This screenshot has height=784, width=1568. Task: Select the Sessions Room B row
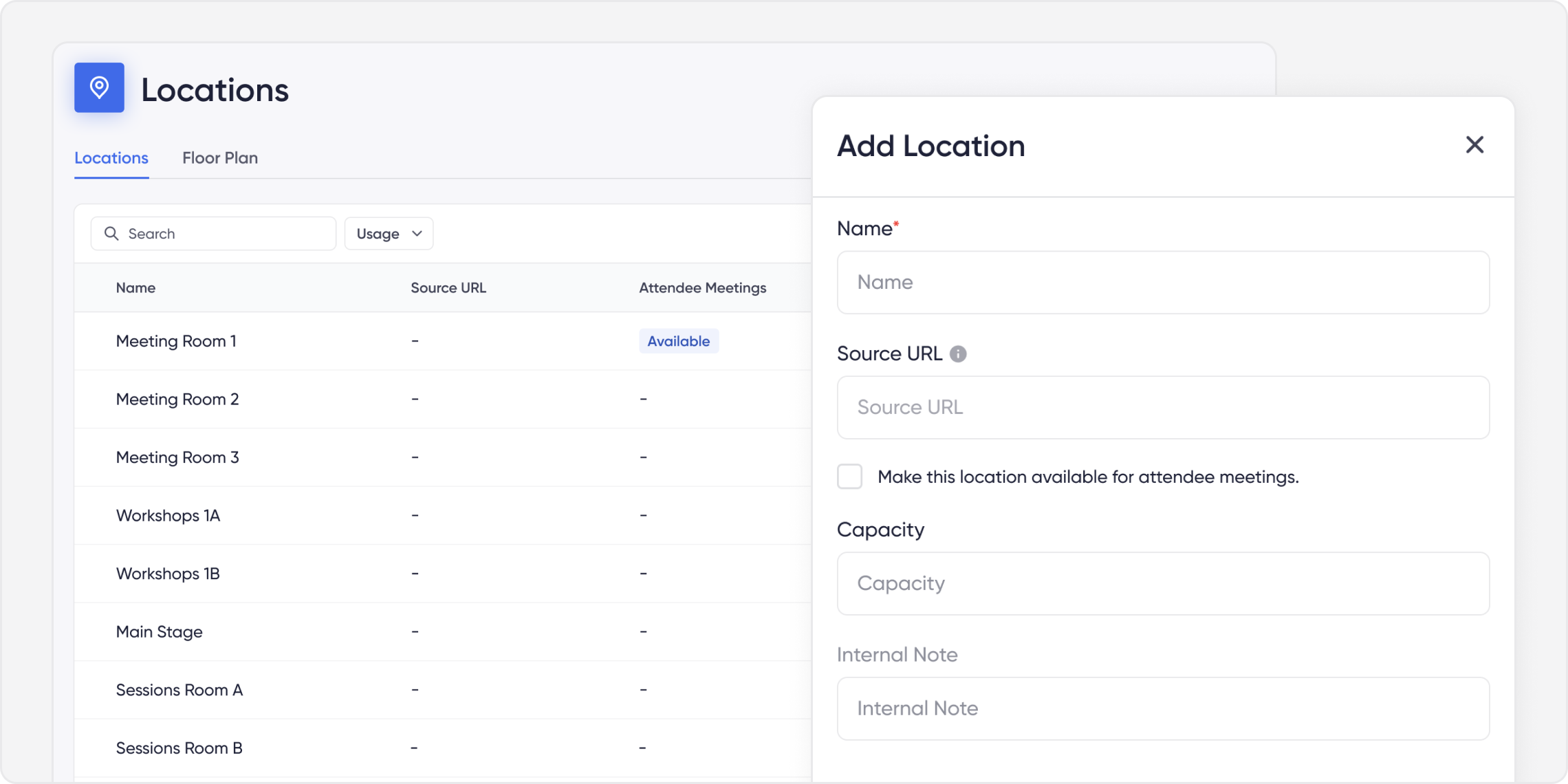(443, 748)
